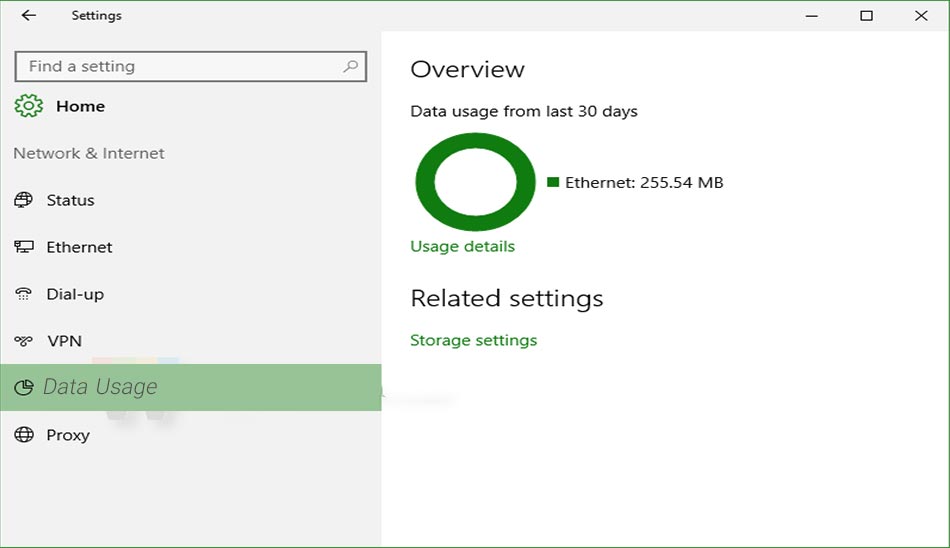Click the back arrow in Settings title bar
Image resolution: width=950 pixels, height=548 pixels.
[x=28, y=15]
